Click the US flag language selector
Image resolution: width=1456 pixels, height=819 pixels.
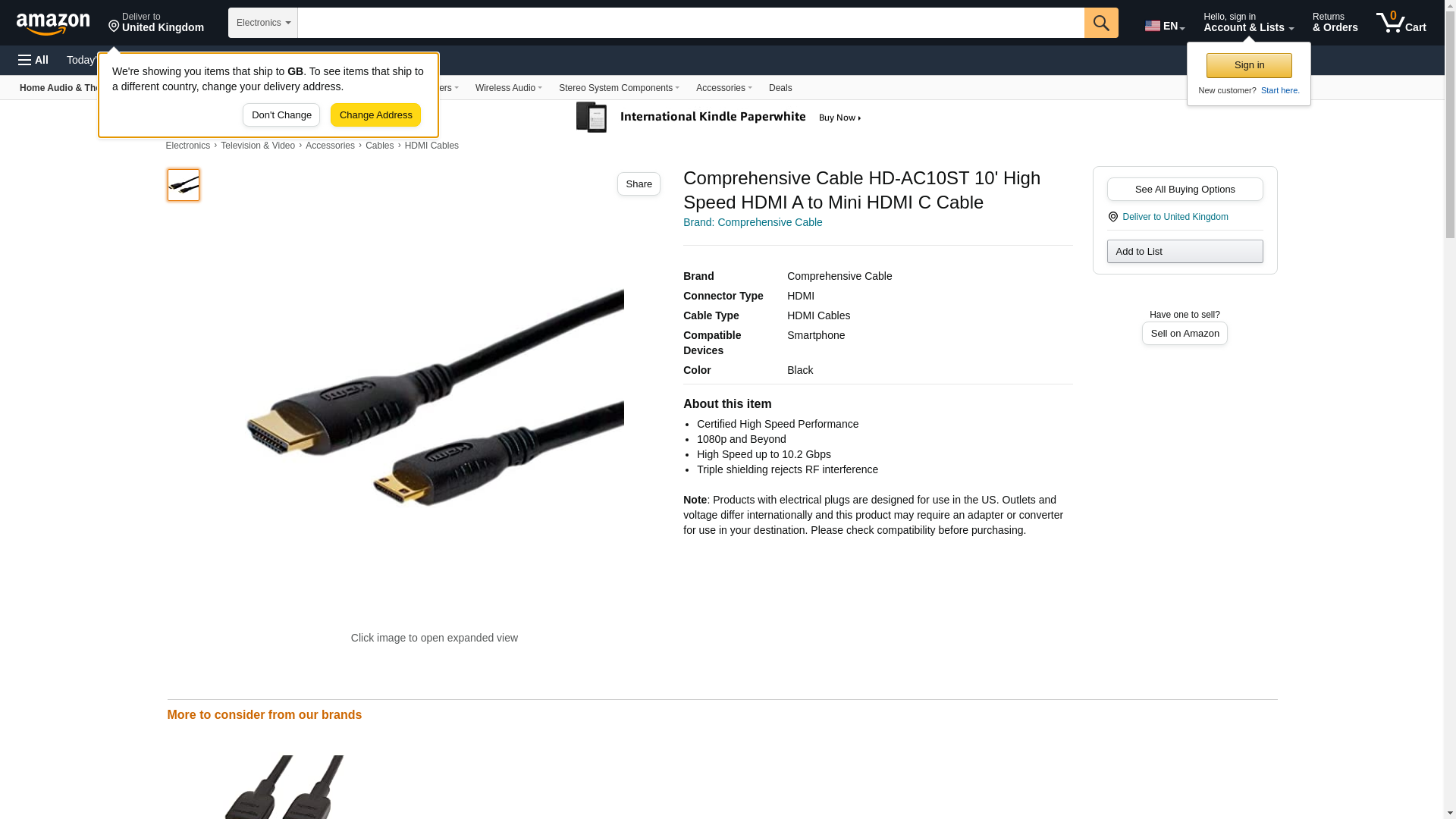1164,26
